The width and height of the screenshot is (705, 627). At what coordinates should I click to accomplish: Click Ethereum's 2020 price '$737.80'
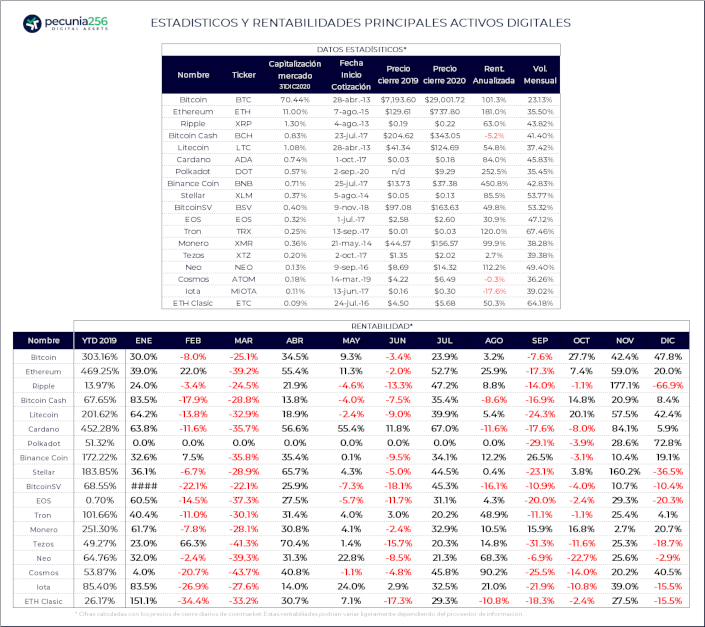click(x=445, y=111)
